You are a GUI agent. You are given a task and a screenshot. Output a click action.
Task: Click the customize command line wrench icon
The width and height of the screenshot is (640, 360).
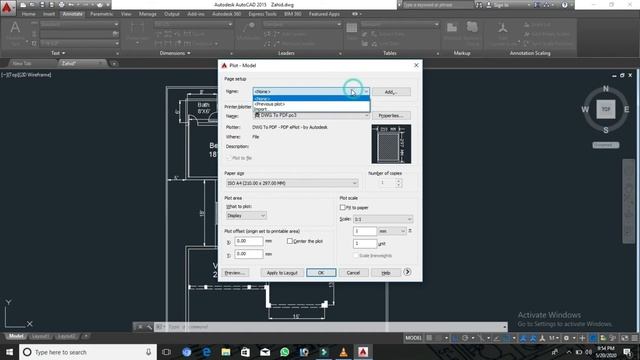pos(149,327)
